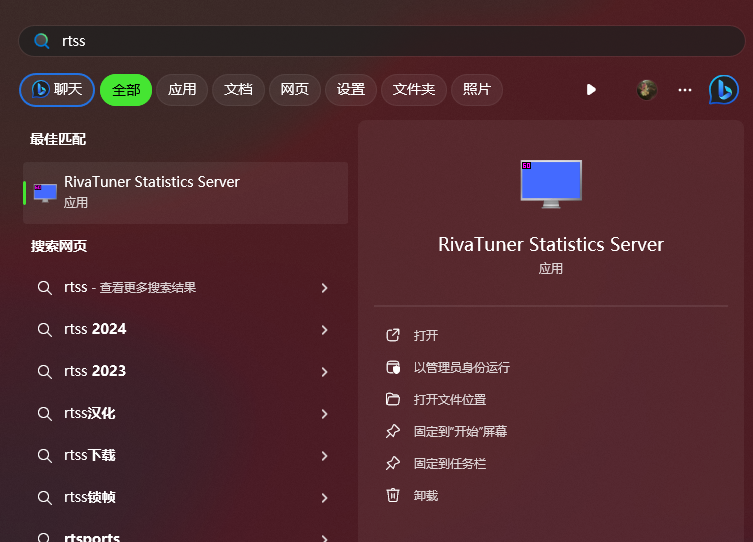
Task: Expand the rtss下载 chevron arrow
Action: (325, 456)
